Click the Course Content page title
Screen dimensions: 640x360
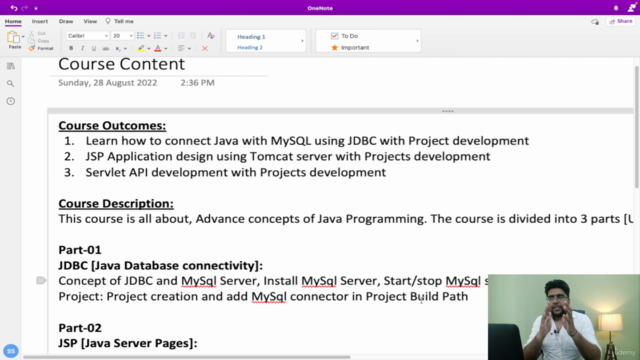(x=122, y=64)
